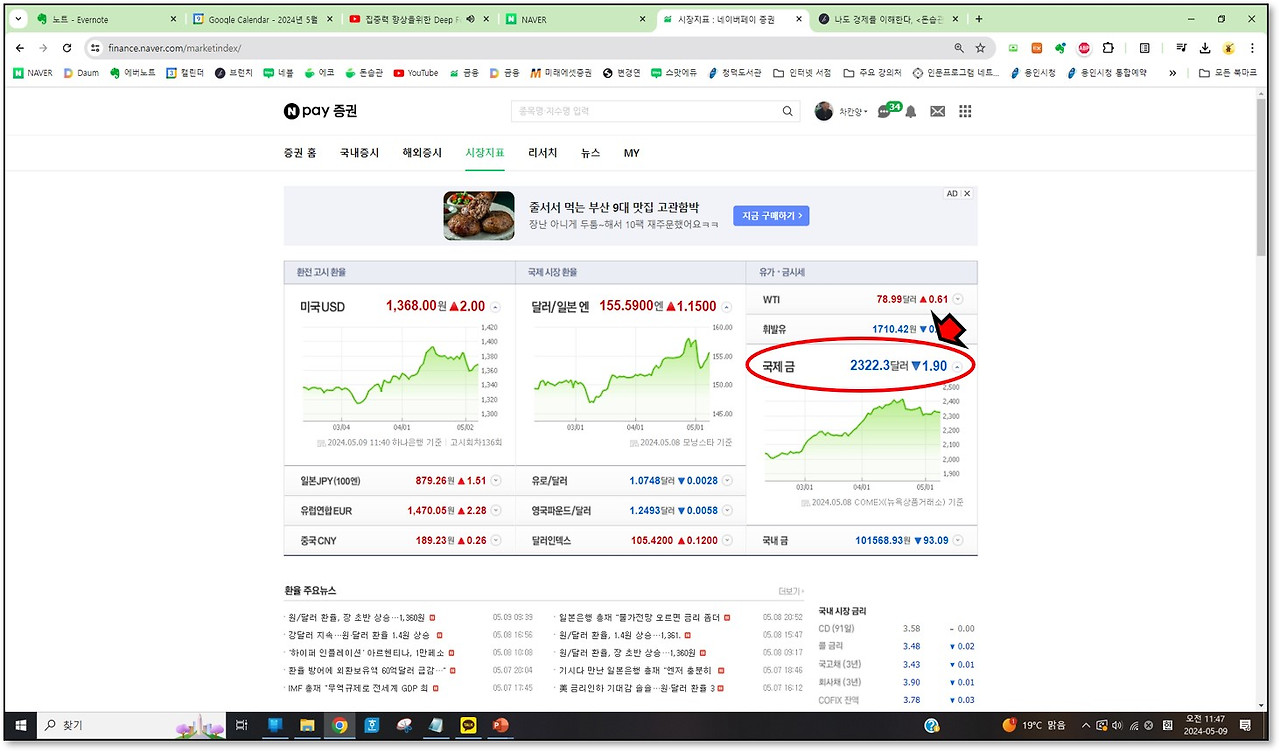This screenshot has width=1280, height=752.
Task: Go to the 증권 홈 tab
Action: (x=300, y=153)
